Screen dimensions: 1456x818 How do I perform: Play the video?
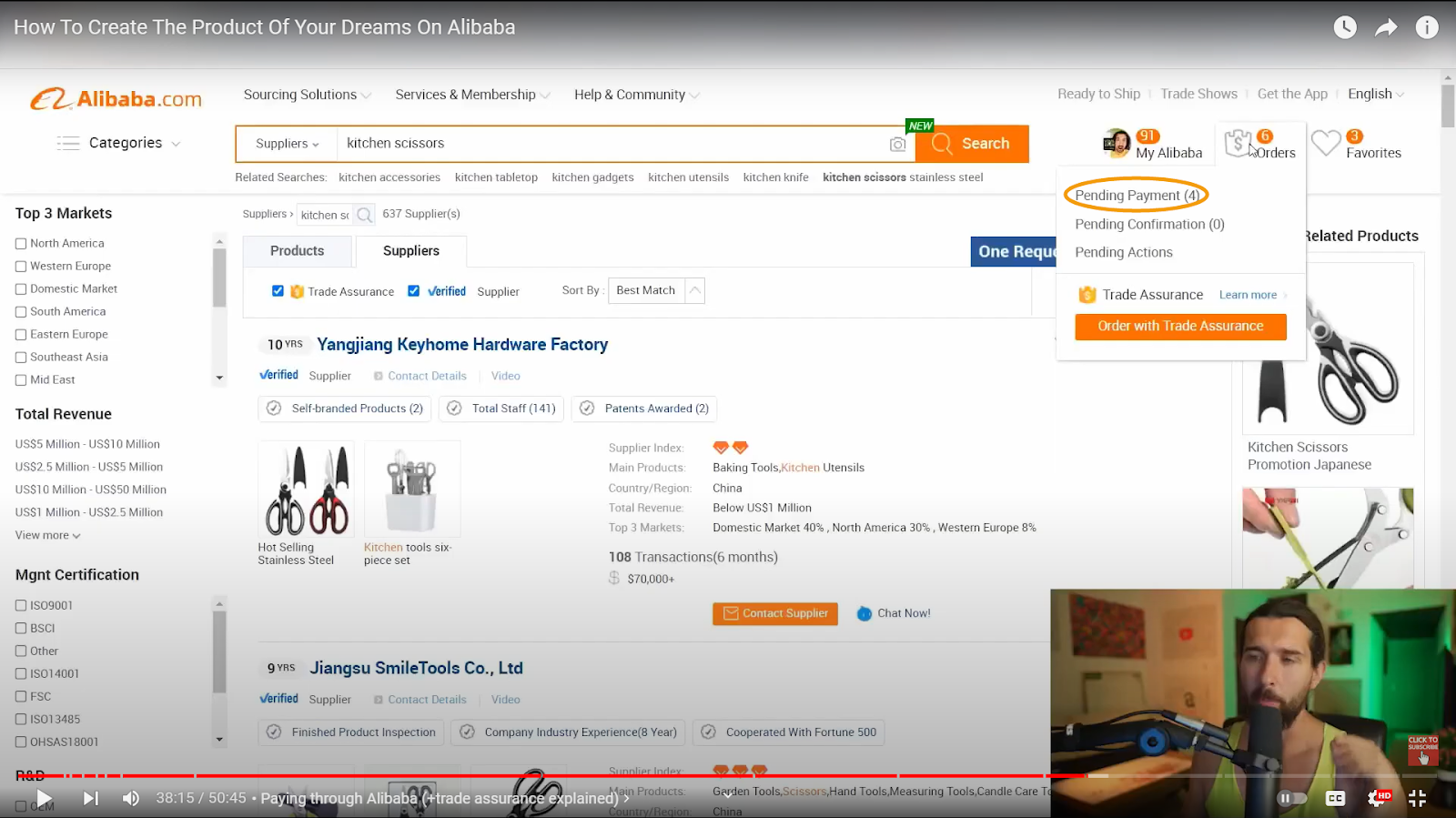44,798
